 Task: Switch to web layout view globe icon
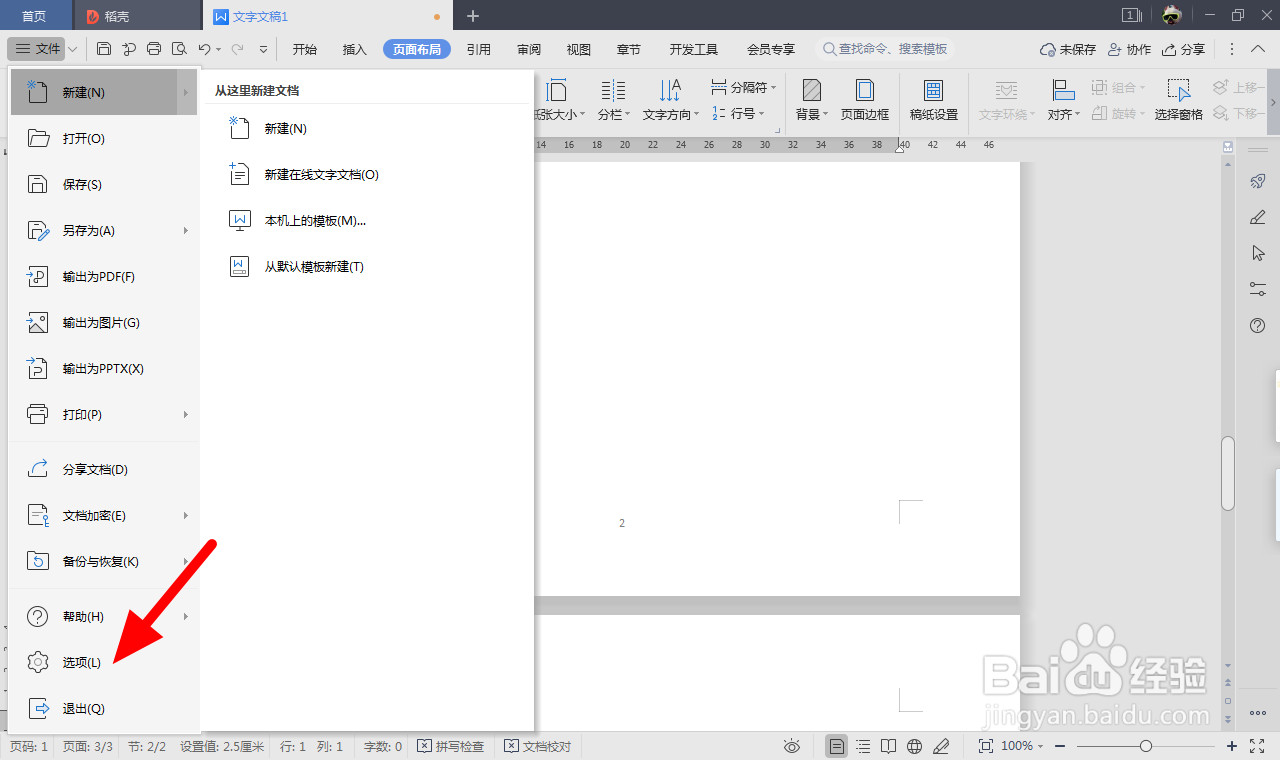[914, 746]
